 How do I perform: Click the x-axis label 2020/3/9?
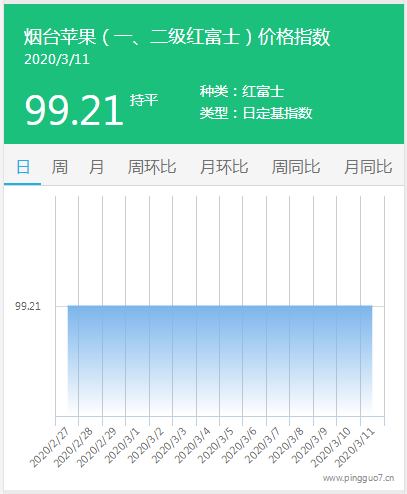[310, 446]
